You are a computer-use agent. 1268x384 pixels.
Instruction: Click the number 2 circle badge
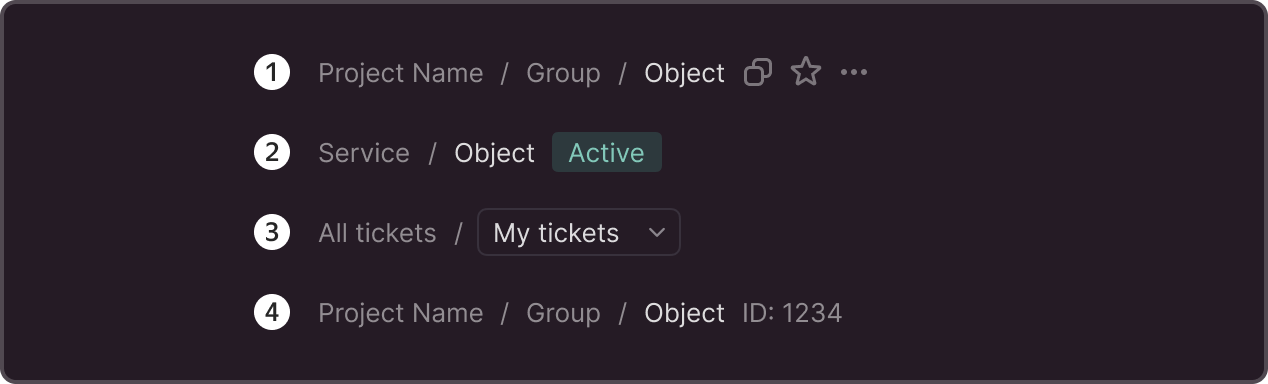click(272, 153)
